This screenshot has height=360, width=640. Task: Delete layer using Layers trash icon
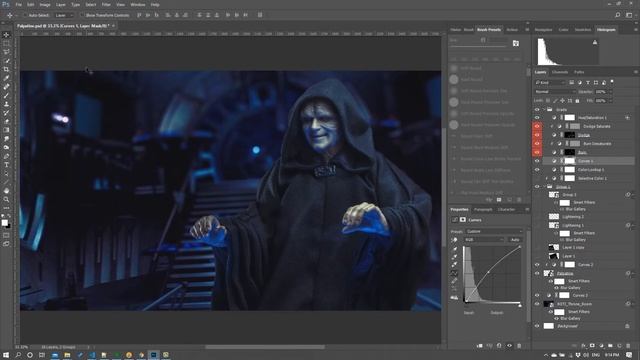tap(628, 346)
